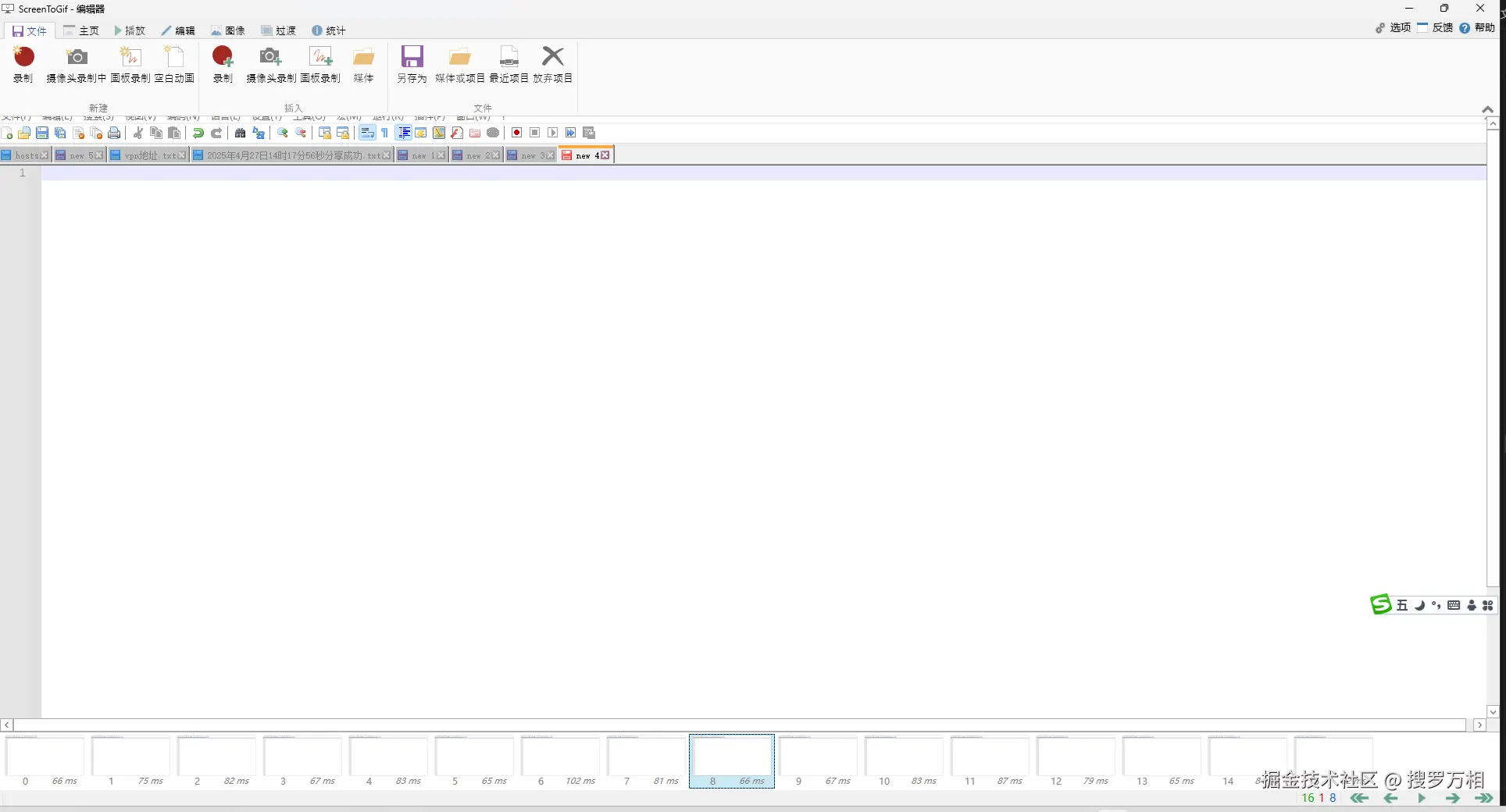Click the Notepad++ record macro button
The height and width of the screenshot is (812, 1506).
tap(516, 133)
